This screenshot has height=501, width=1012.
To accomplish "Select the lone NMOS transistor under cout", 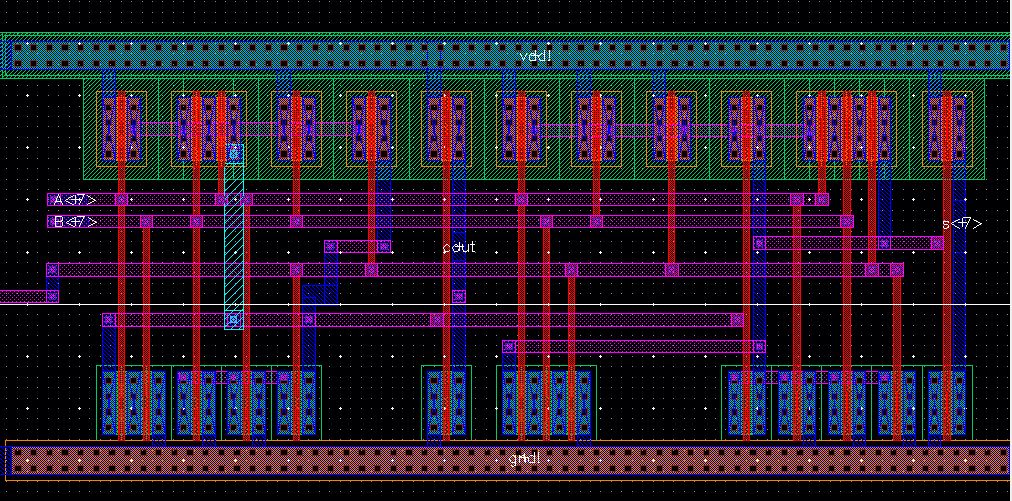I will 446,402.
